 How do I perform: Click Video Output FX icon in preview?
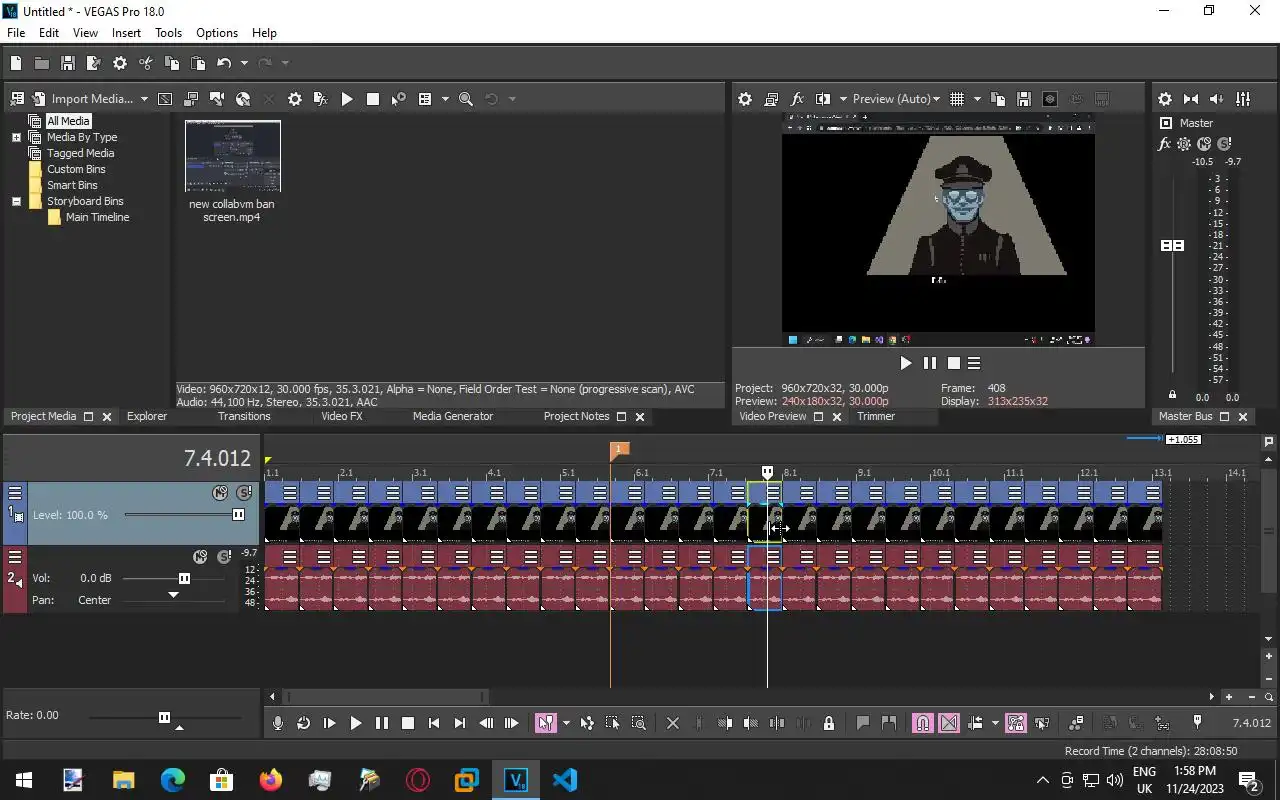pos(797,99)
